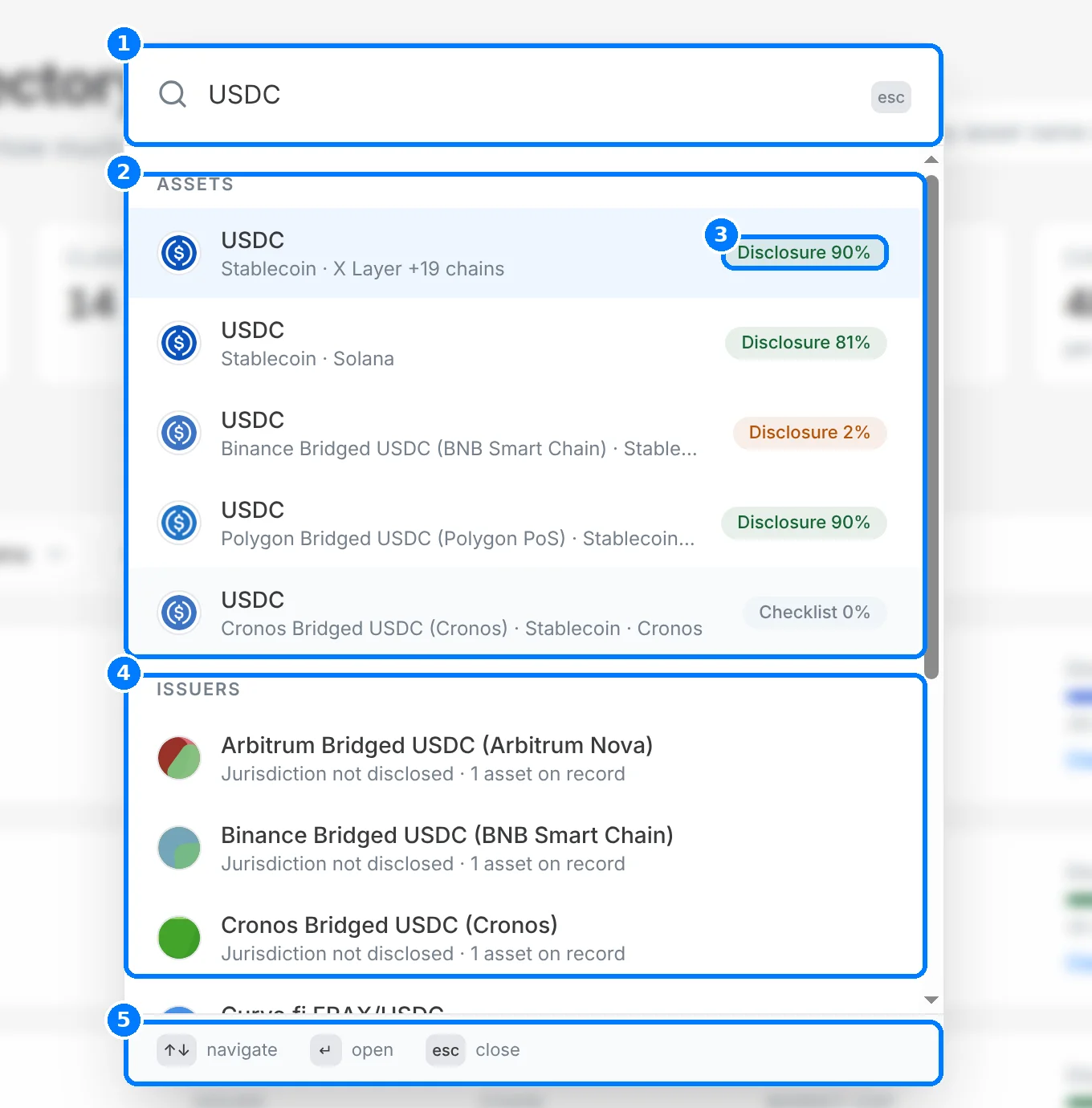Click the scrollbar down arrow
This screenshot has height=1108, width=1092.
click(x=931, y=1000)
